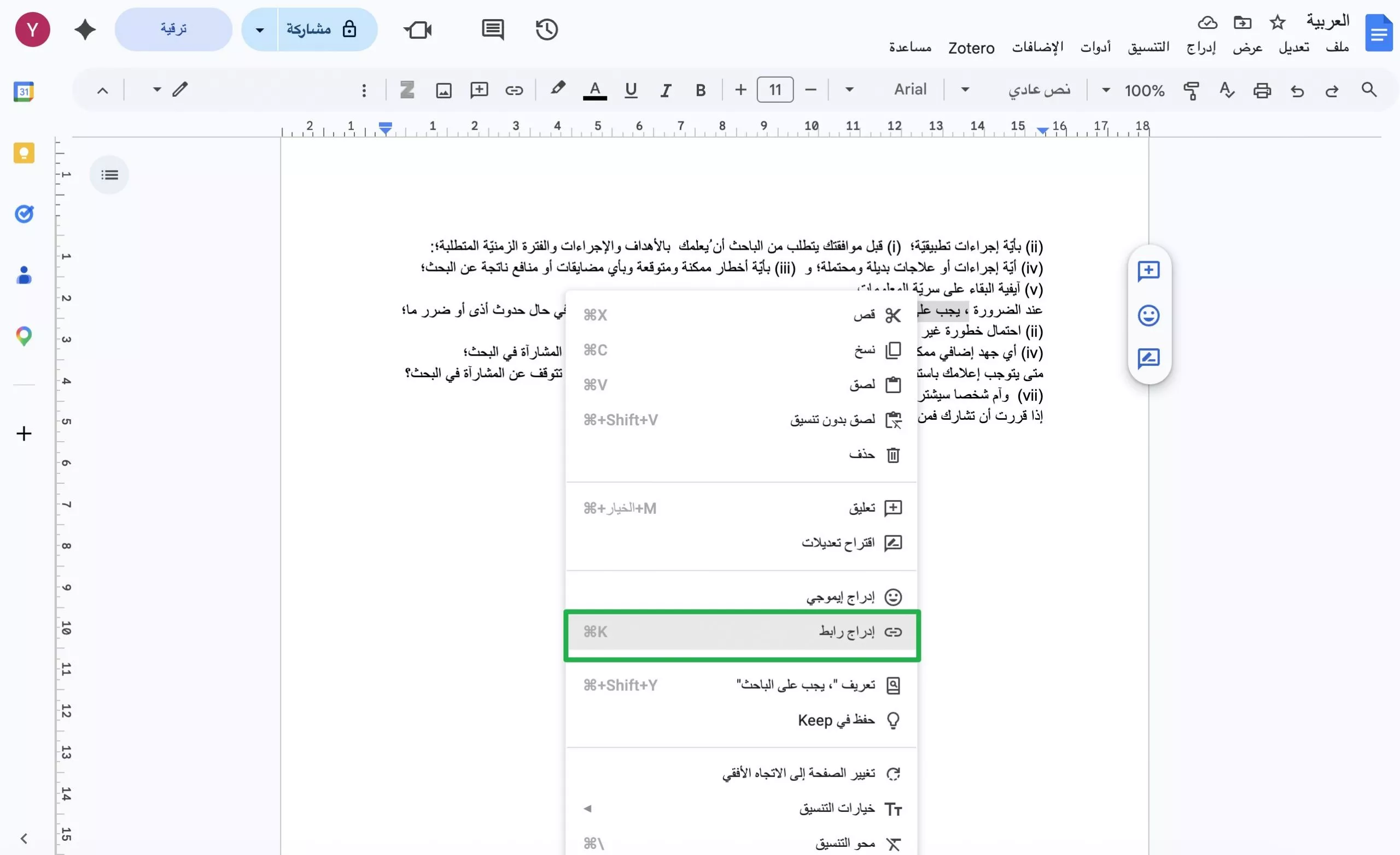Open Google Keep in the side panel

(24, 153)
